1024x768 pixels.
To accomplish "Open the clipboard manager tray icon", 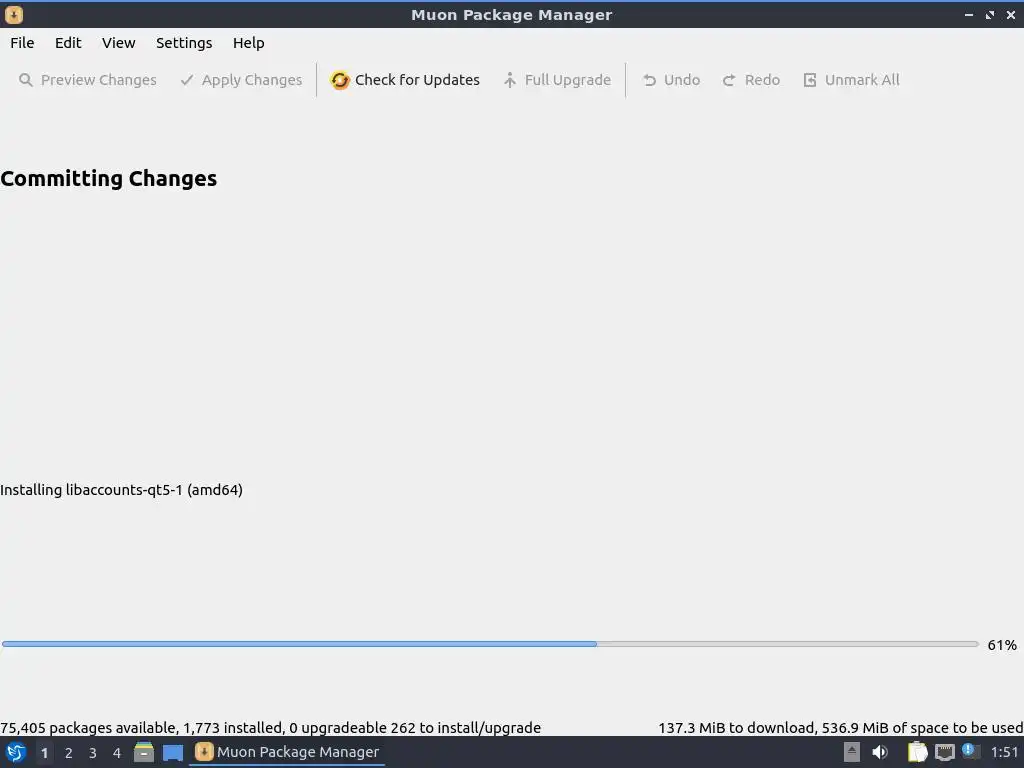I will tap(917, 752).
